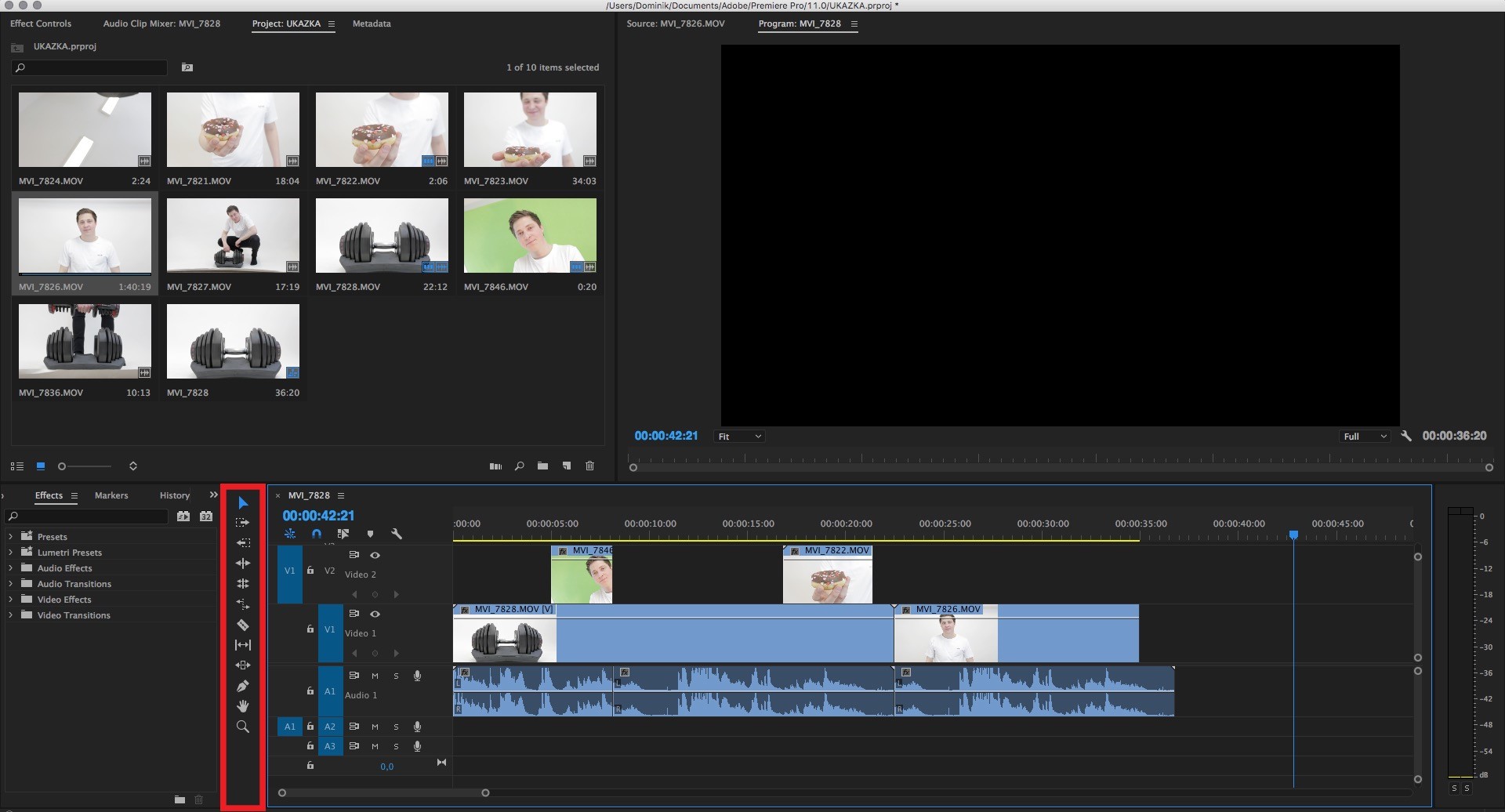Switch to the Markers panel tab
This screenshot has width=1505, height=812.
pos(111,495)
